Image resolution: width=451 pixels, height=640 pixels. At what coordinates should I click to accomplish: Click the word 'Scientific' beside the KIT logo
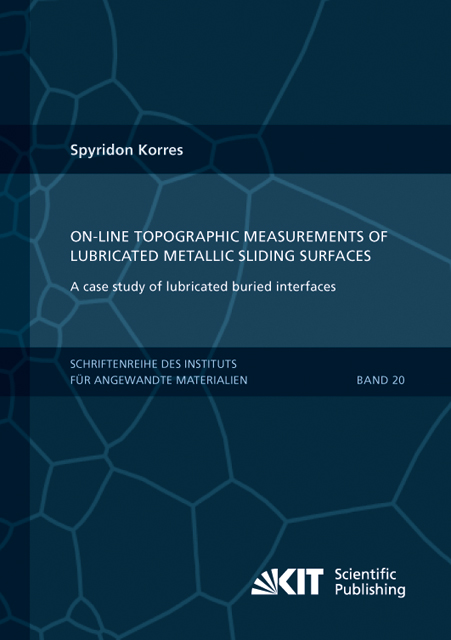[x=365, y=574]
